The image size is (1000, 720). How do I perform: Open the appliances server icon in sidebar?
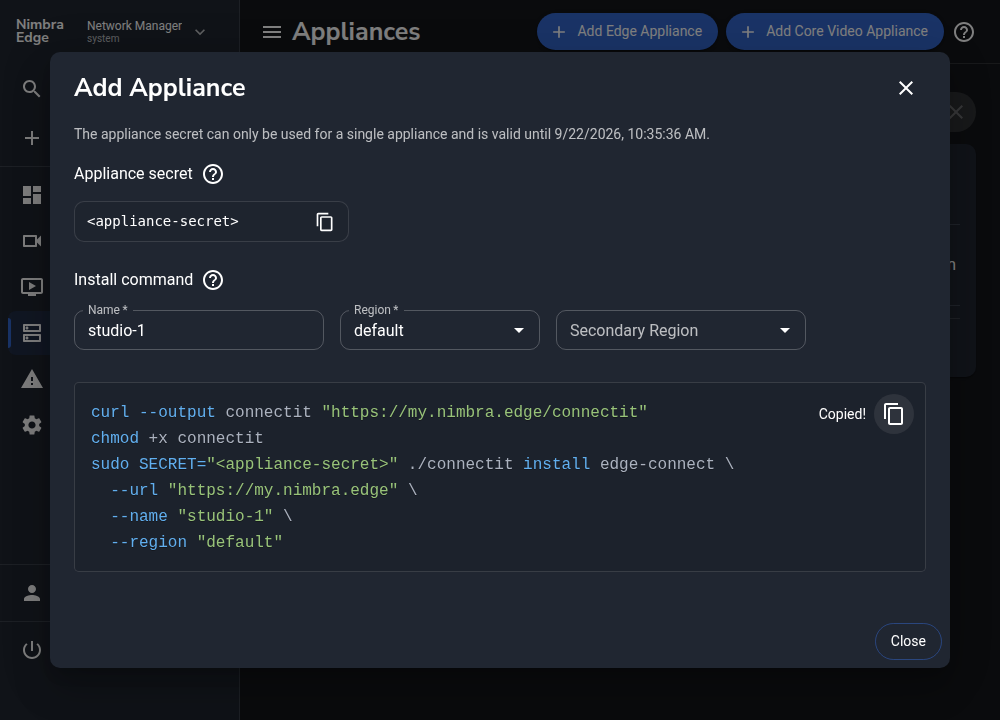[x=31, y=333]
